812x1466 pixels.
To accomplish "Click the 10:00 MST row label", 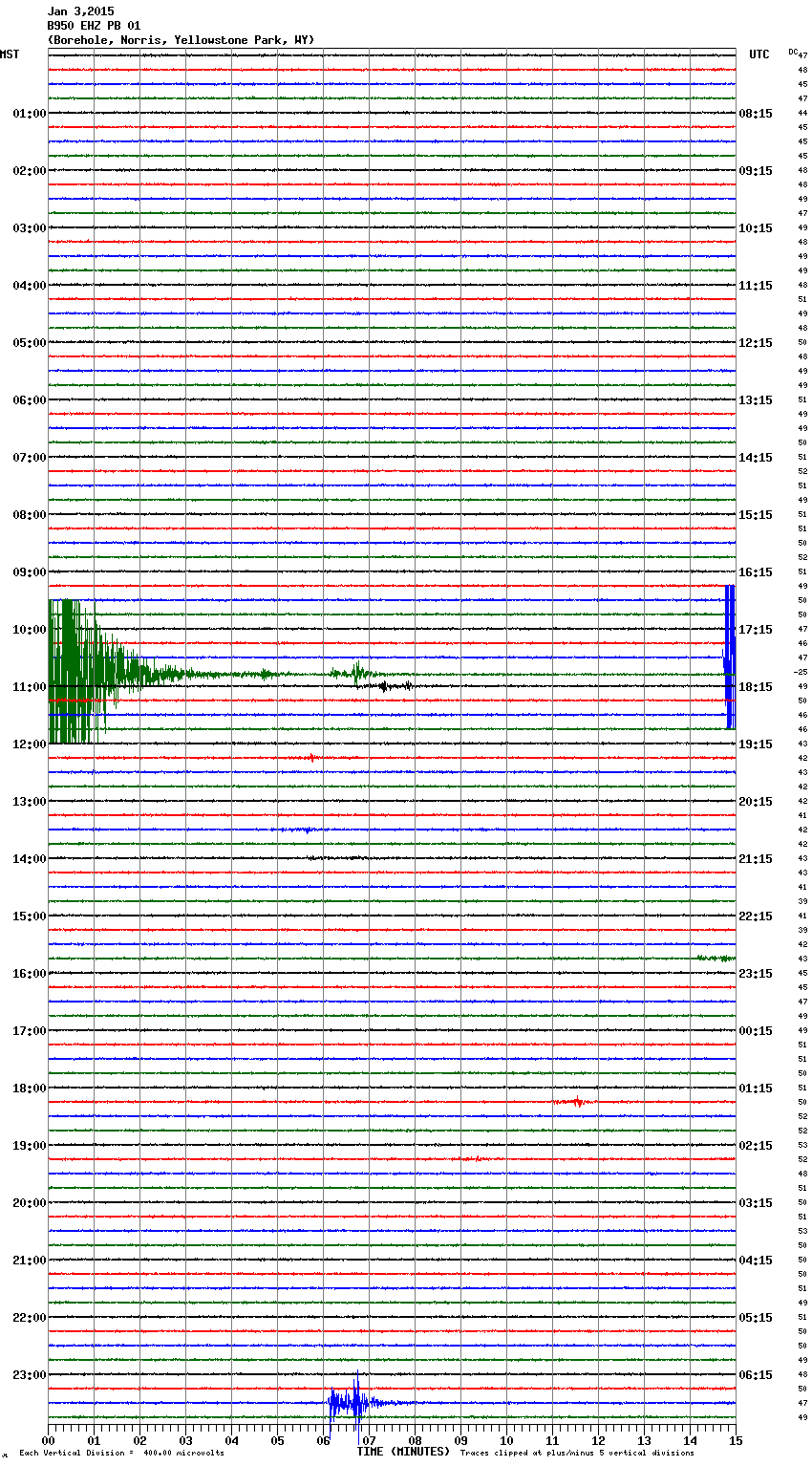I will [30, 630].
